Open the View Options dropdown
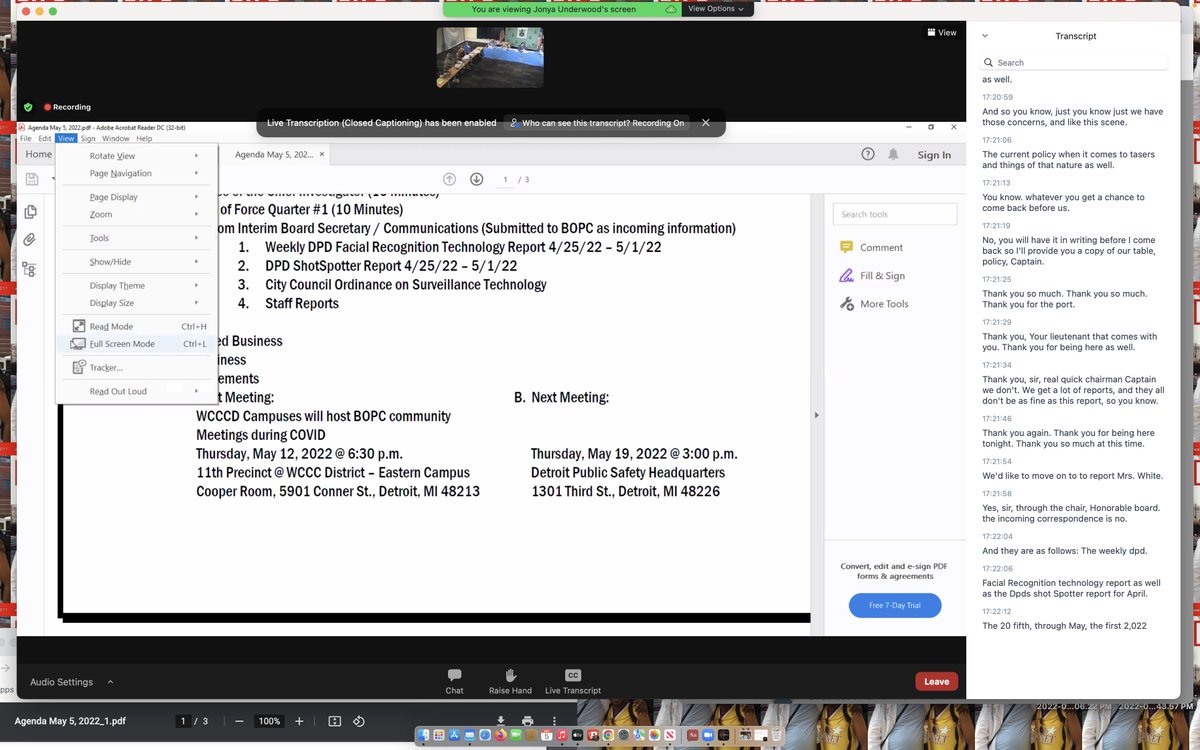Viewport: 1200px width, 750px height. [x=716, y=9]
